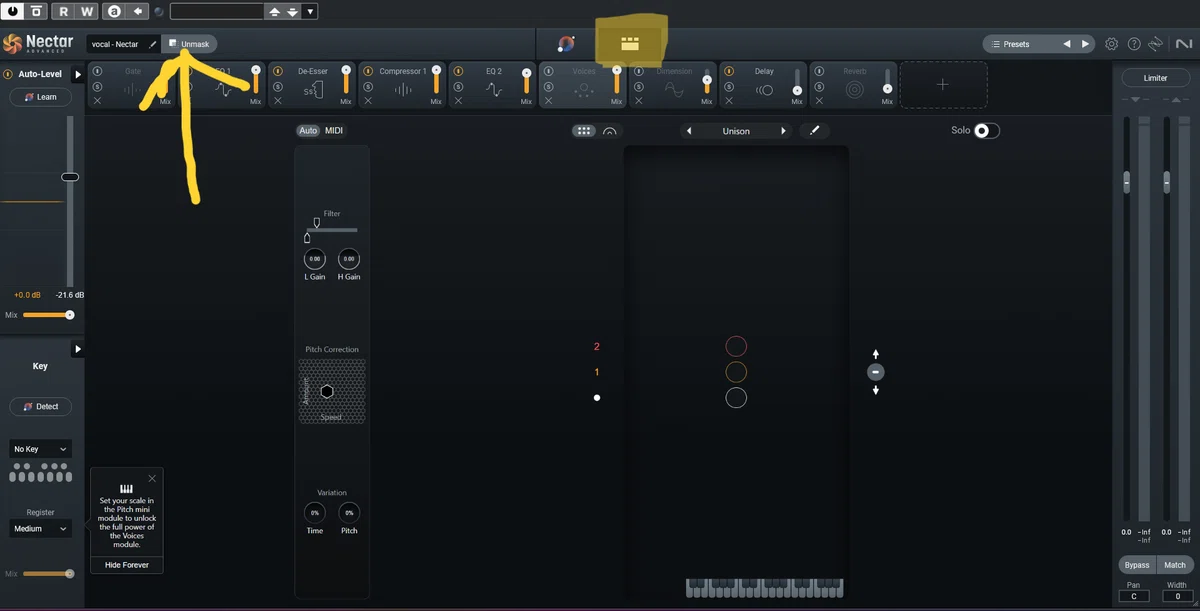The image size is (1200, 611).
Task: Toggle the Voices module power button
Action: (548, 72)
